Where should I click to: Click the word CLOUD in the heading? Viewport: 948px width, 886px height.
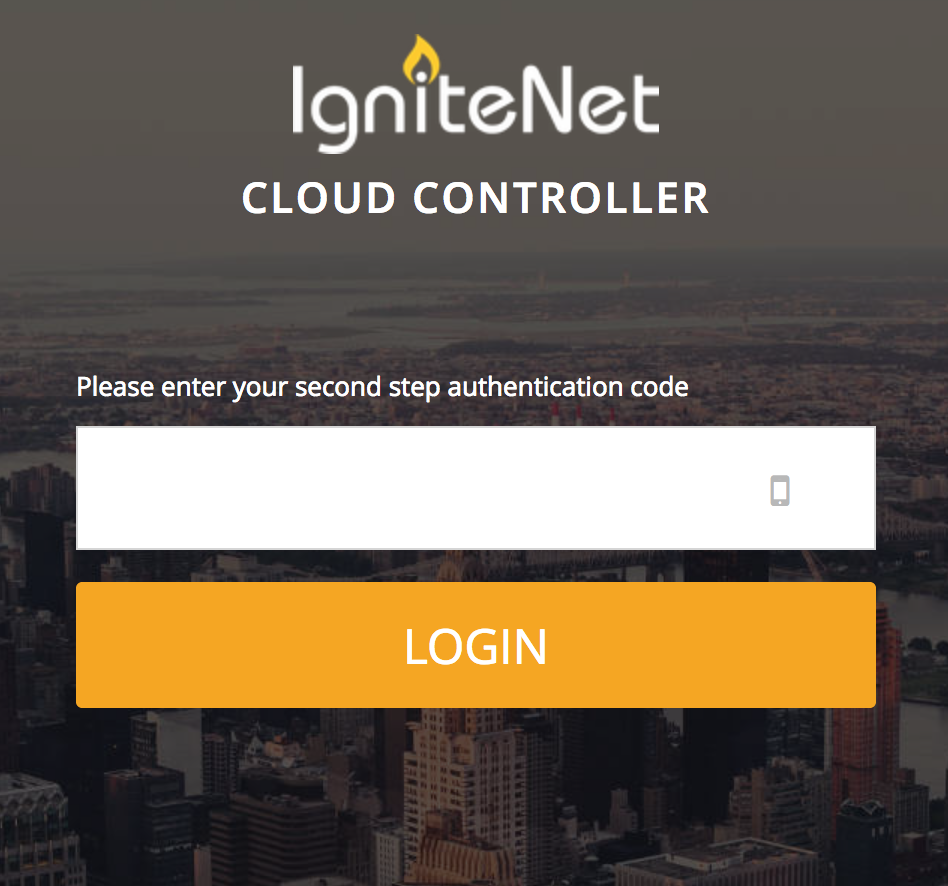pos(319,198)
